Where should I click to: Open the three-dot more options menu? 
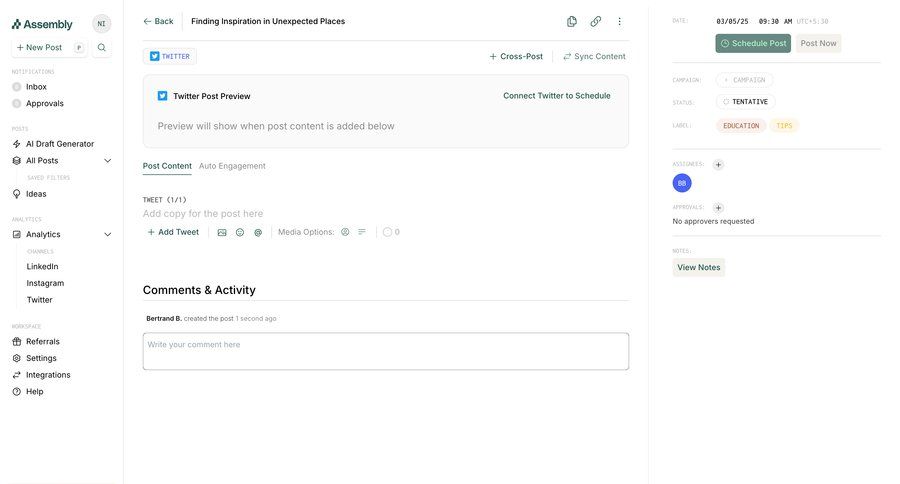click(619, 21)
